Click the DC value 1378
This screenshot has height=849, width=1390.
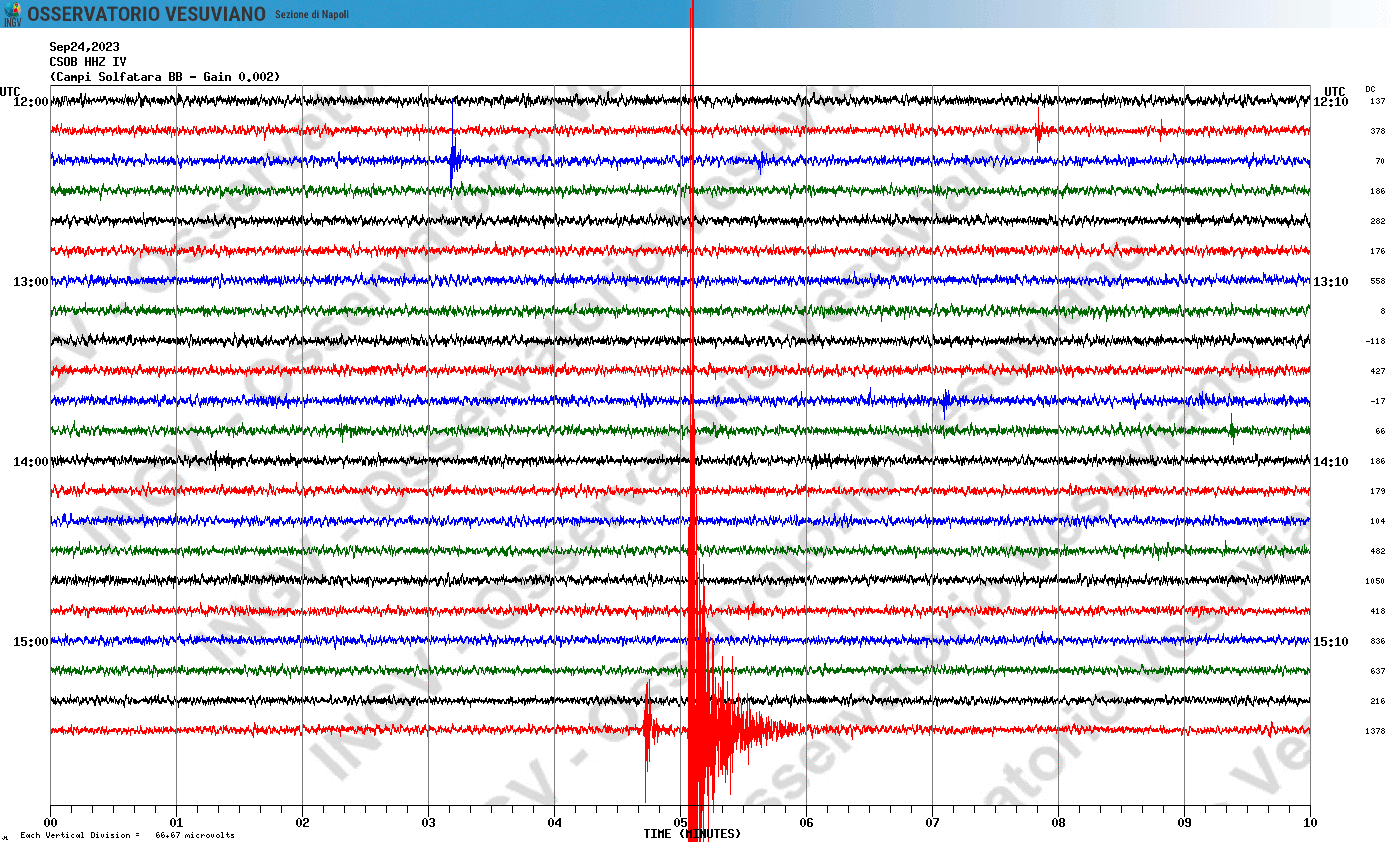pos(1376,731)
